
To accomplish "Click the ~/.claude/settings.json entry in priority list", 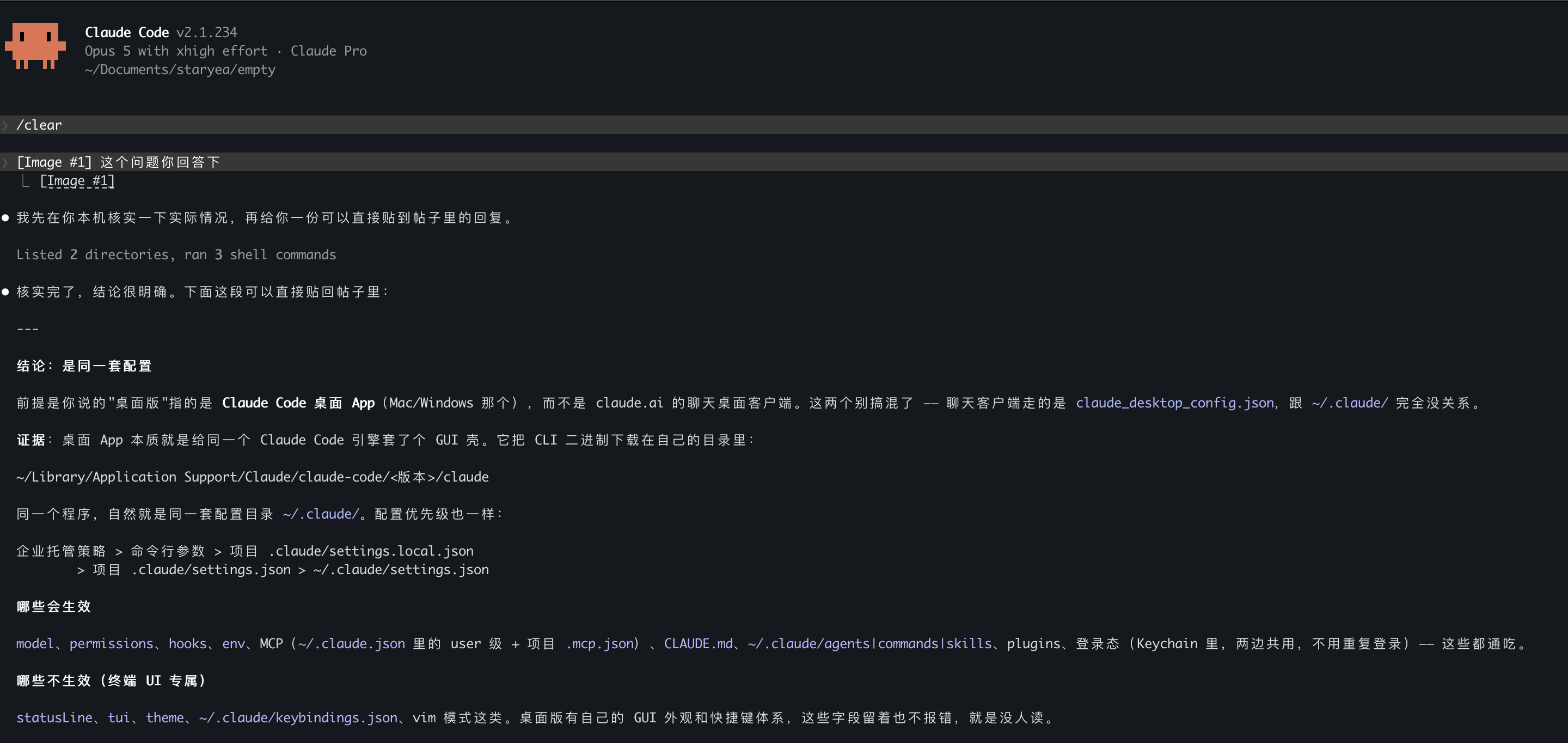I will [401, 569].
